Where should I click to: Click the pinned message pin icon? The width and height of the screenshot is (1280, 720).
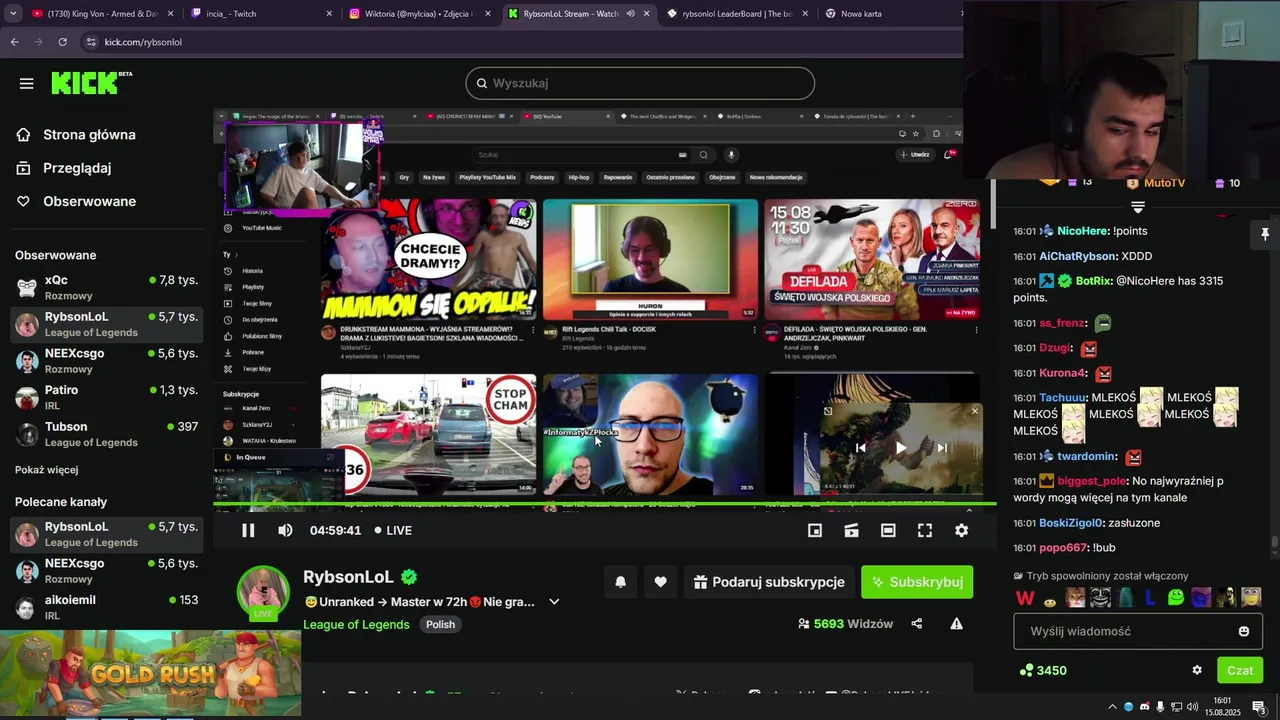(x=1265, y=234)
